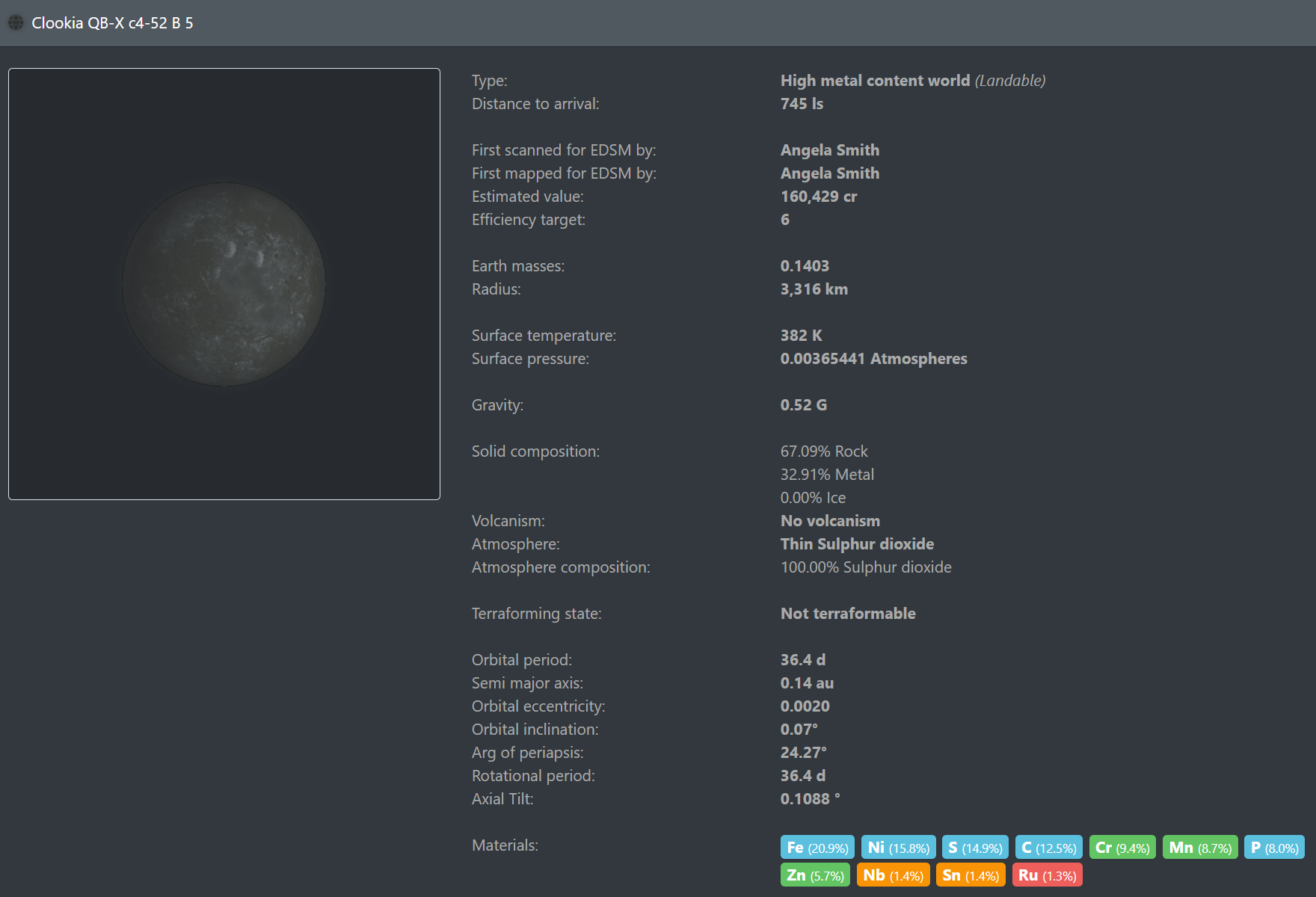
Task: Click the '0.07°' orbital inclination value
Action: tap(799, 730)
